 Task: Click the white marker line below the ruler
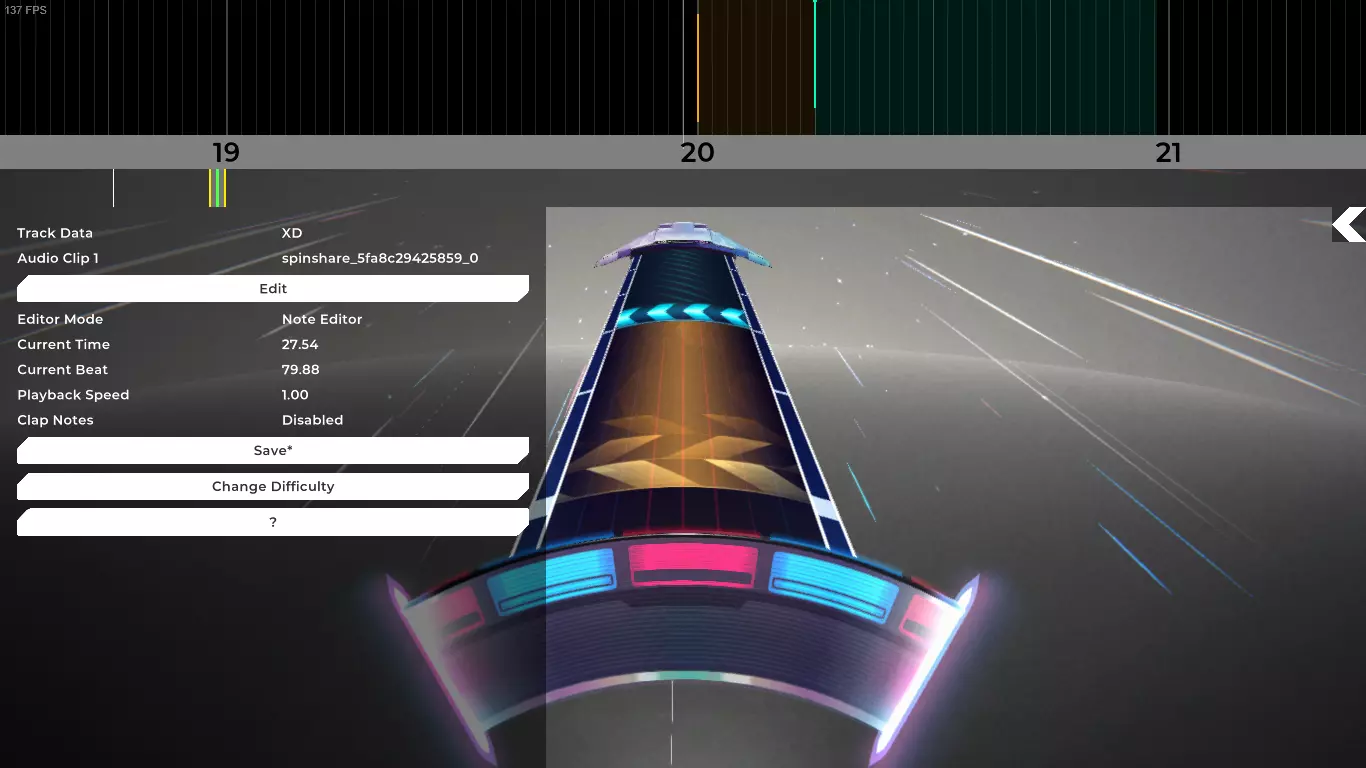113,188
